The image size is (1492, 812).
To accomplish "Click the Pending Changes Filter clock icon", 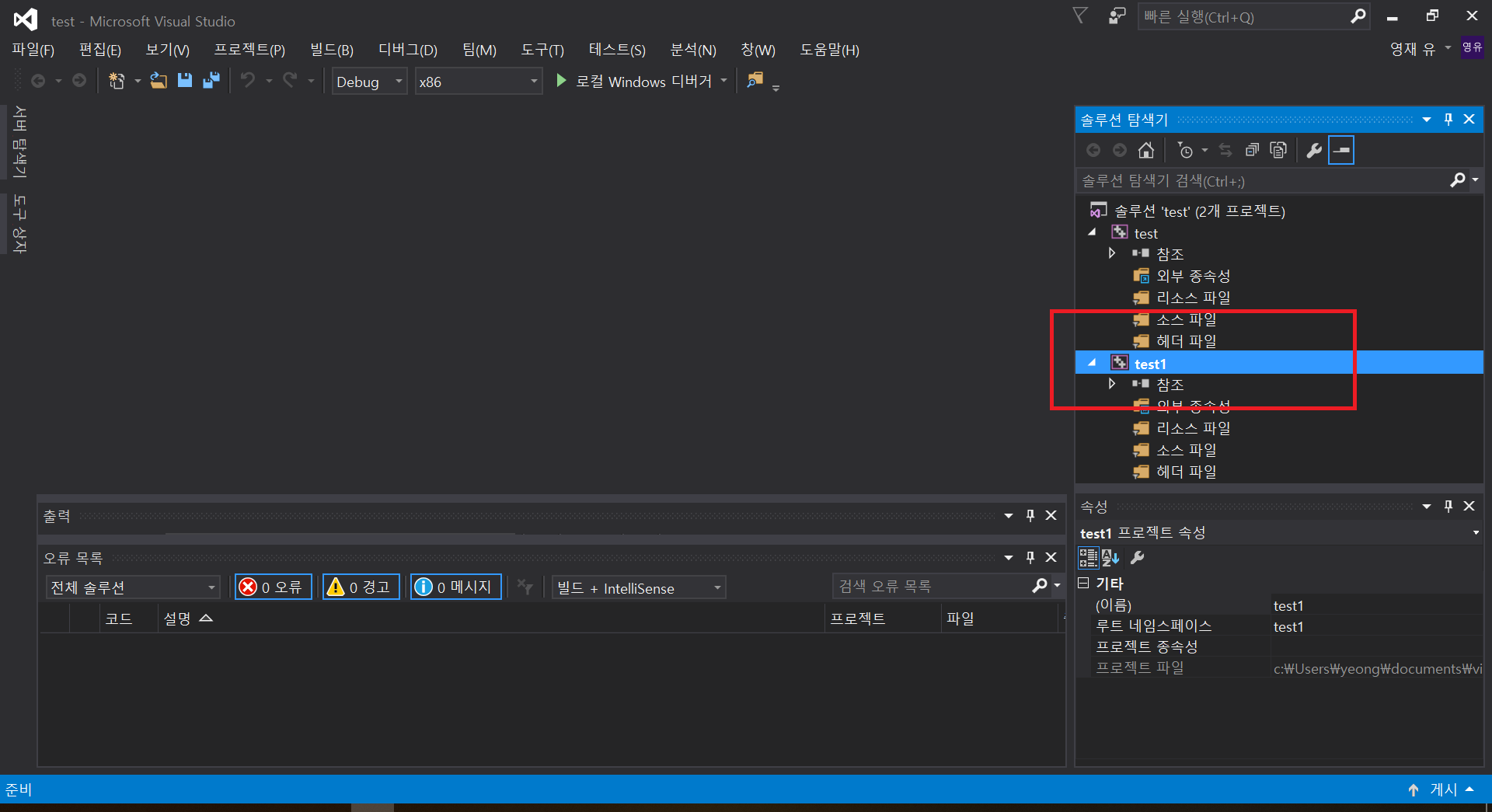I will 1185,150.
